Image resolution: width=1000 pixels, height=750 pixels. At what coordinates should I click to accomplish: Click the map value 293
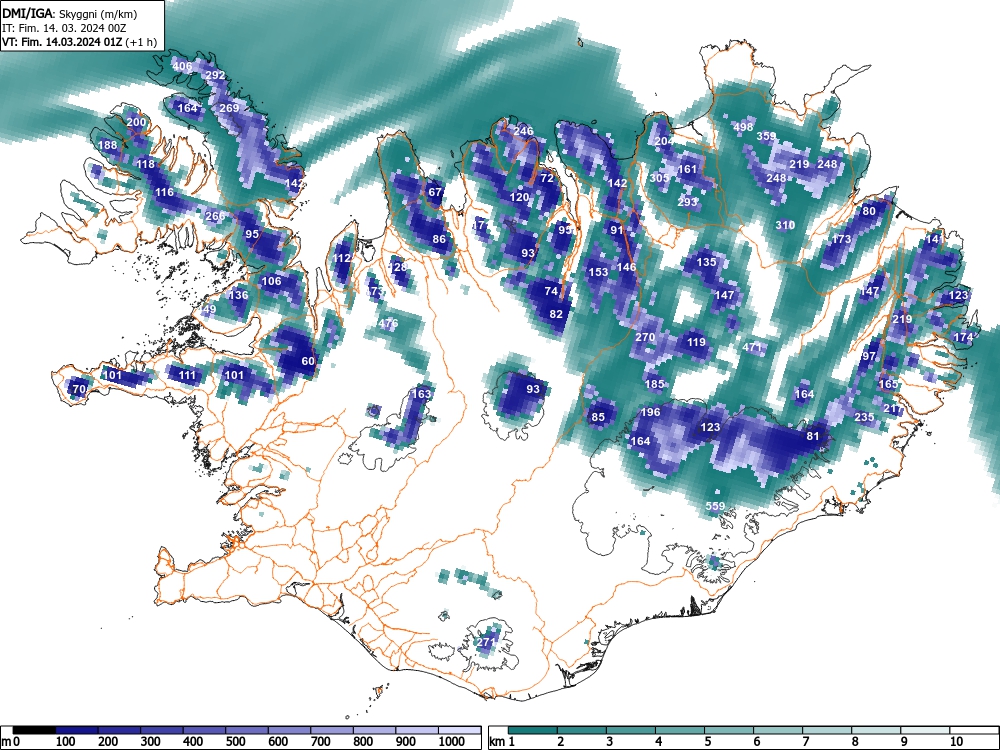[x=688, y=202]
